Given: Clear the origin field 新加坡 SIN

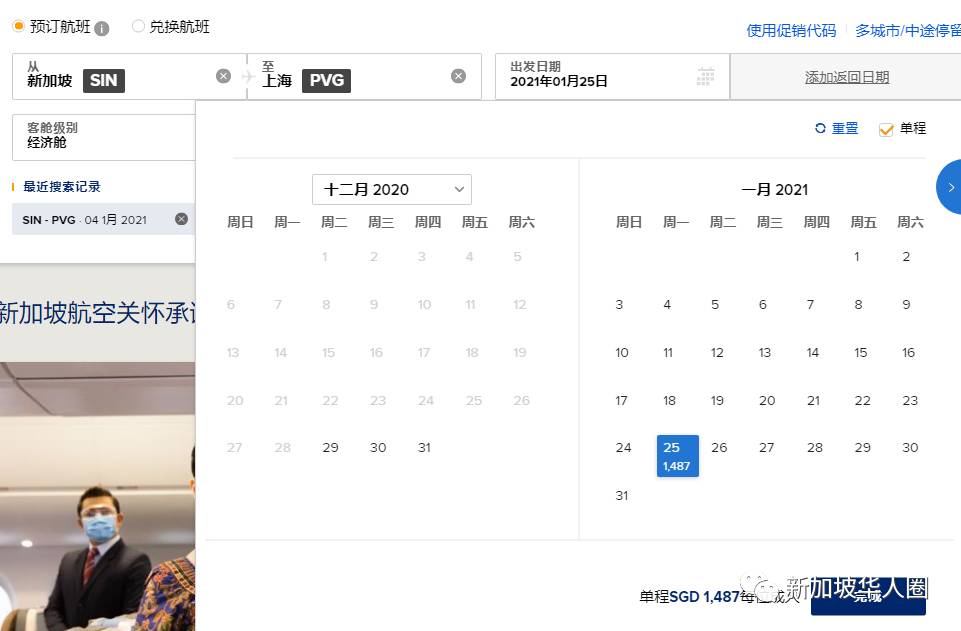Looking at the screenshot, I should click(x=223, y=76).
